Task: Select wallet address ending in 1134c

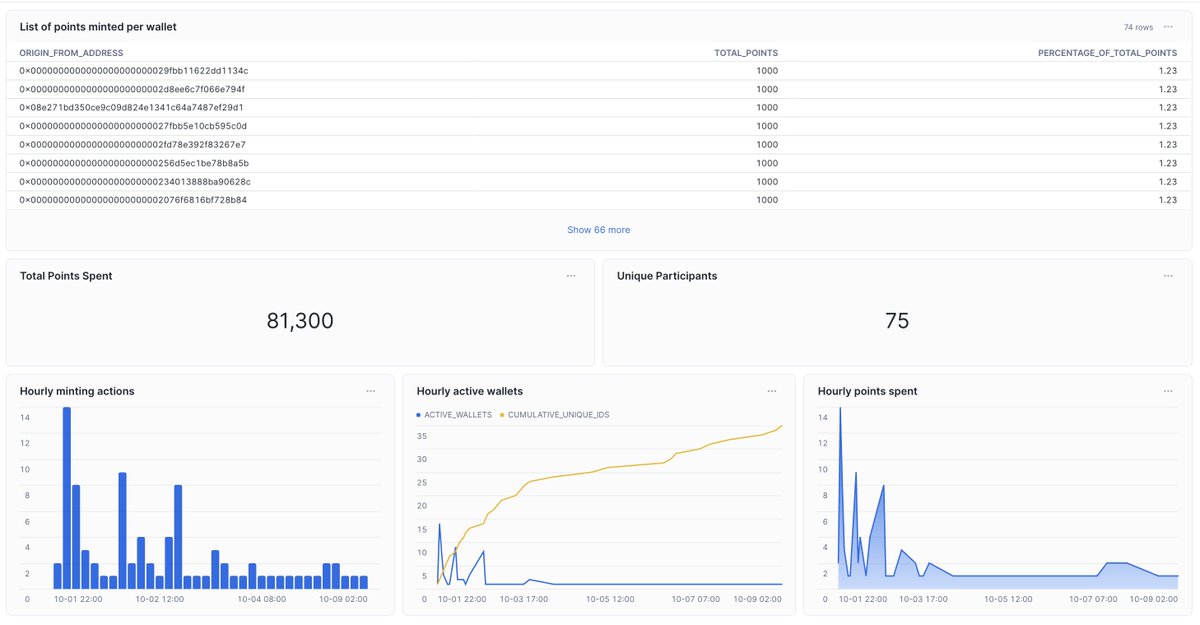Action: (134, 71)
